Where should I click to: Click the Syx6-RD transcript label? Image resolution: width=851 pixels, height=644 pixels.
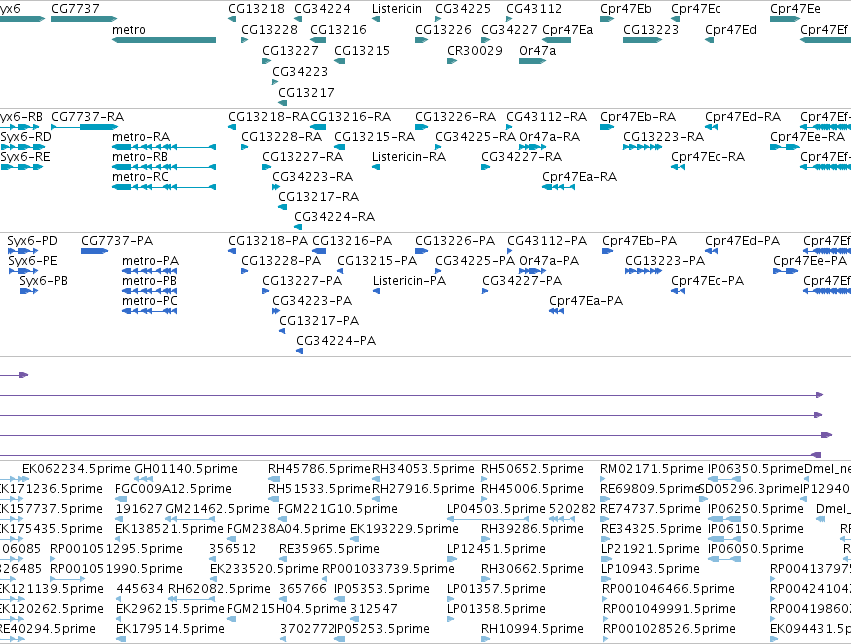(x=26, y=137)
